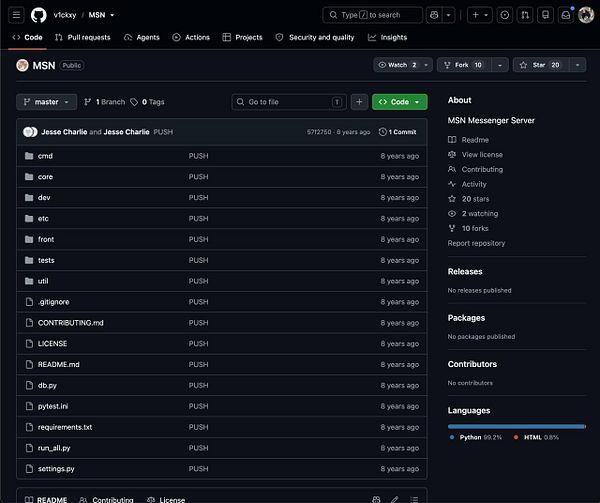Click the tag icon next to Tags

[x=134, y=102]
